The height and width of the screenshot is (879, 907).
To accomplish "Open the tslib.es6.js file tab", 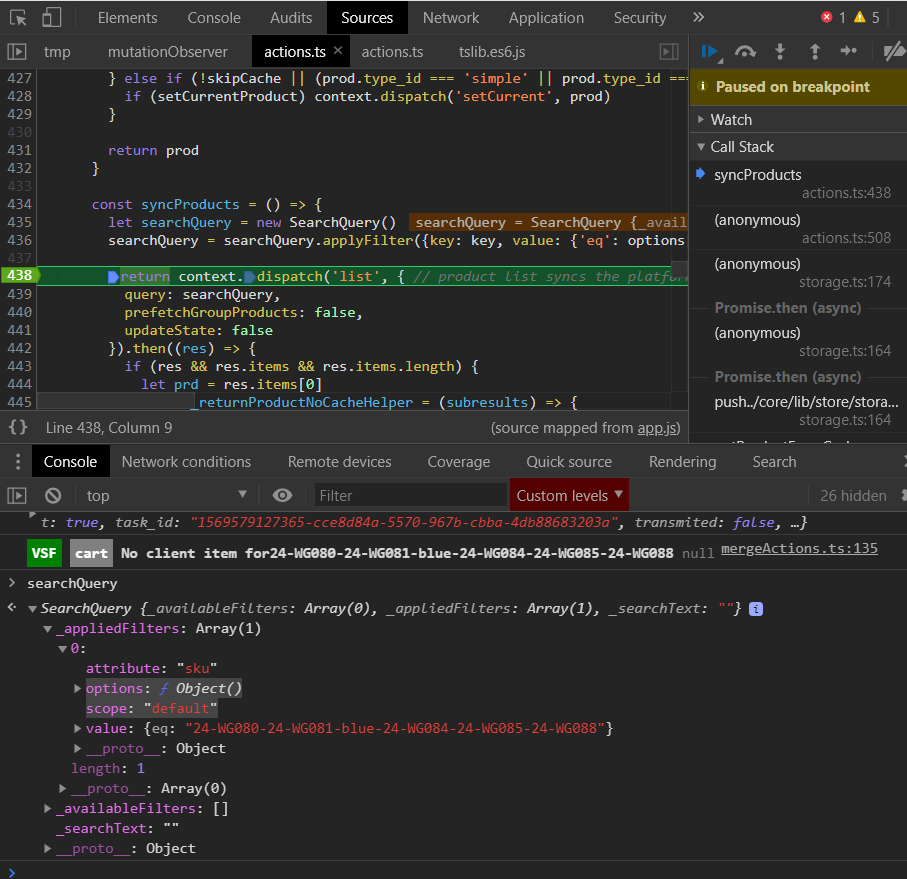I will pyautogui.click(x=492, y=52).
